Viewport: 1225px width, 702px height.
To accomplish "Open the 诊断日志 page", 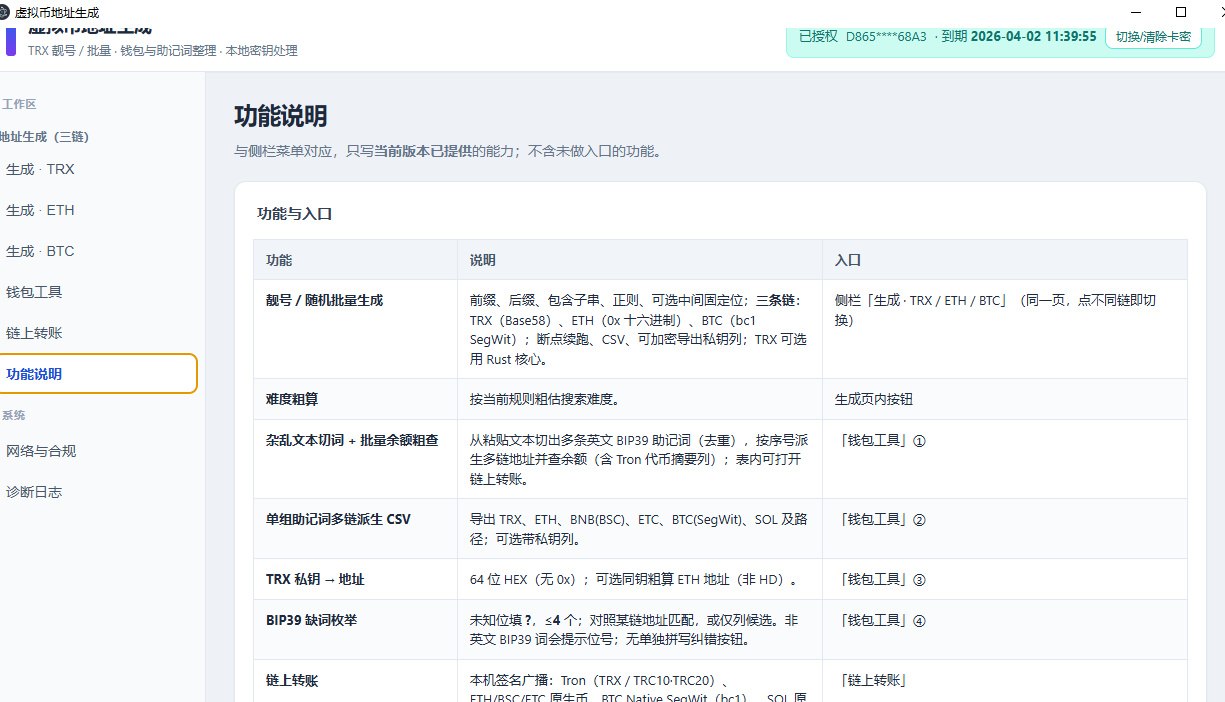I will pyautogui.click(x=34, y=492).
